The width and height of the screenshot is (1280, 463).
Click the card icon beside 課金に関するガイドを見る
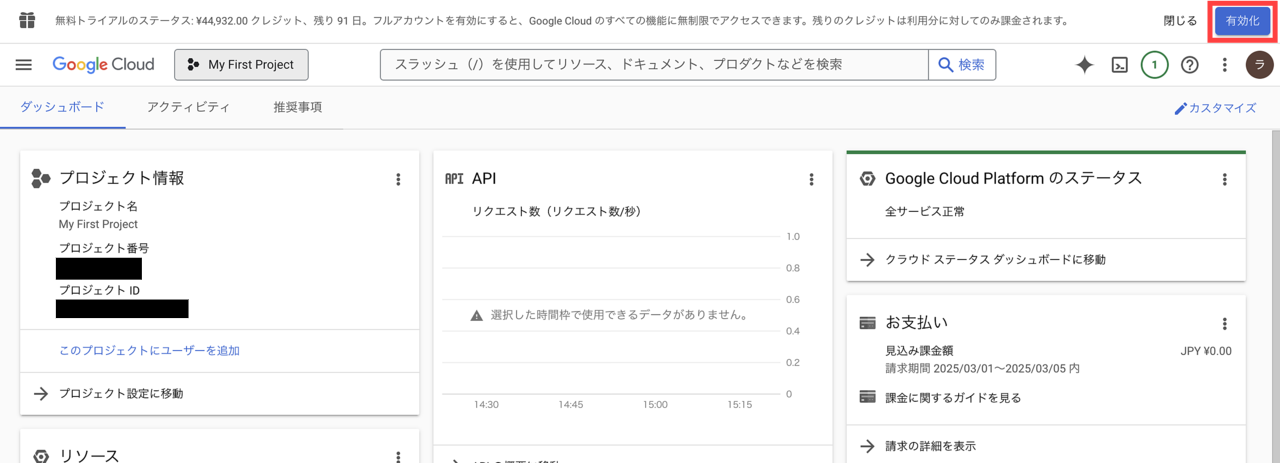click(x=868, y=397)
